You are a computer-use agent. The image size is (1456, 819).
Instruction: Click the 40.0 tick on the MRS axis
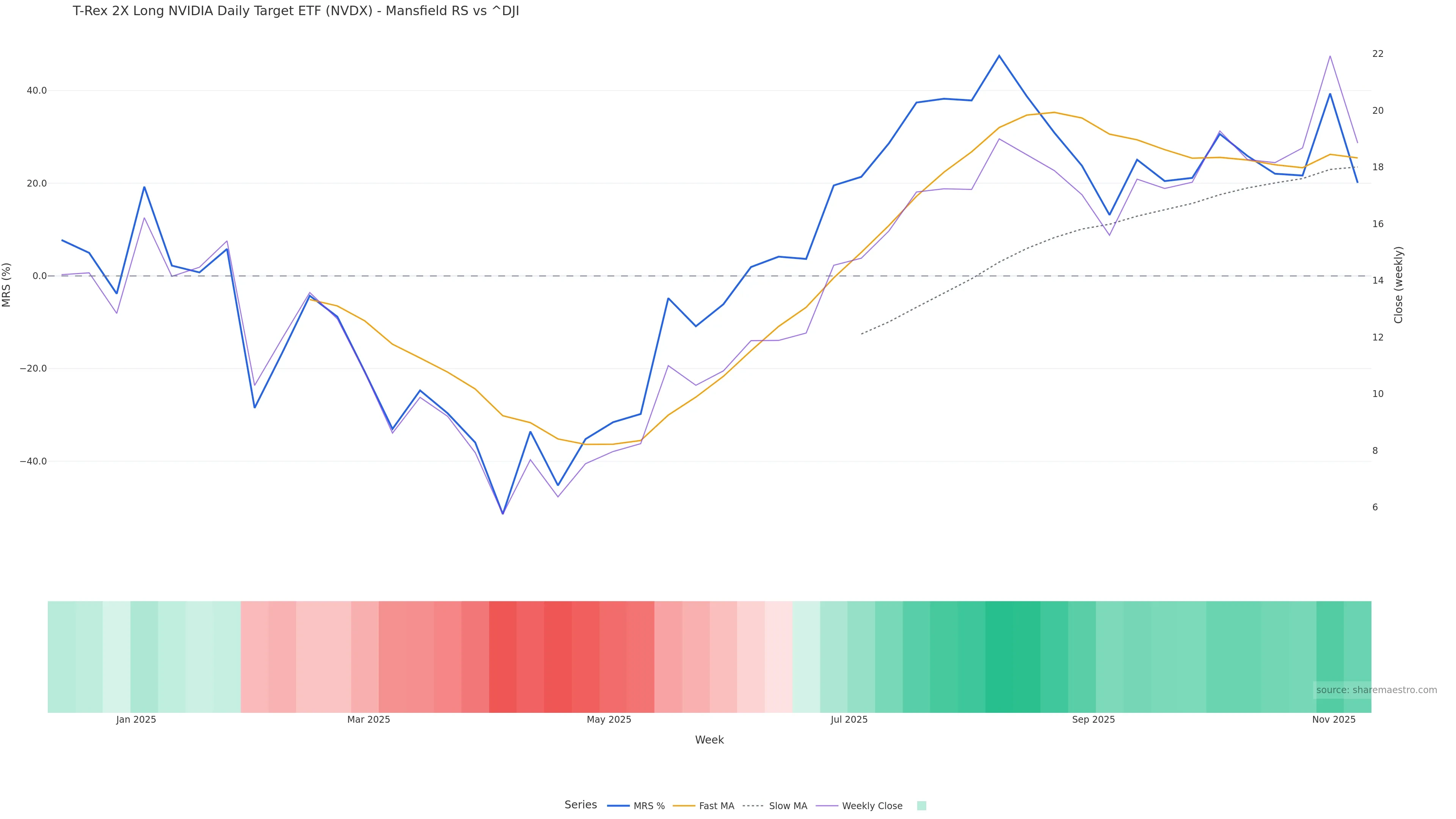tap(36, 91)
